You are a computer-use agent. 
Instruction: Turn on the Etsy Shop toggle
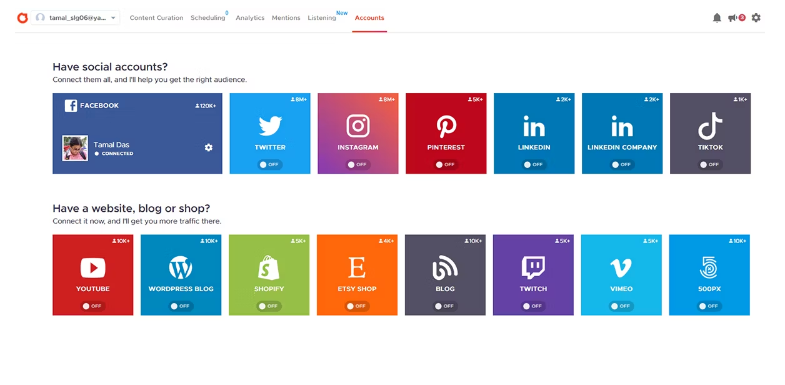click(357, 306)
